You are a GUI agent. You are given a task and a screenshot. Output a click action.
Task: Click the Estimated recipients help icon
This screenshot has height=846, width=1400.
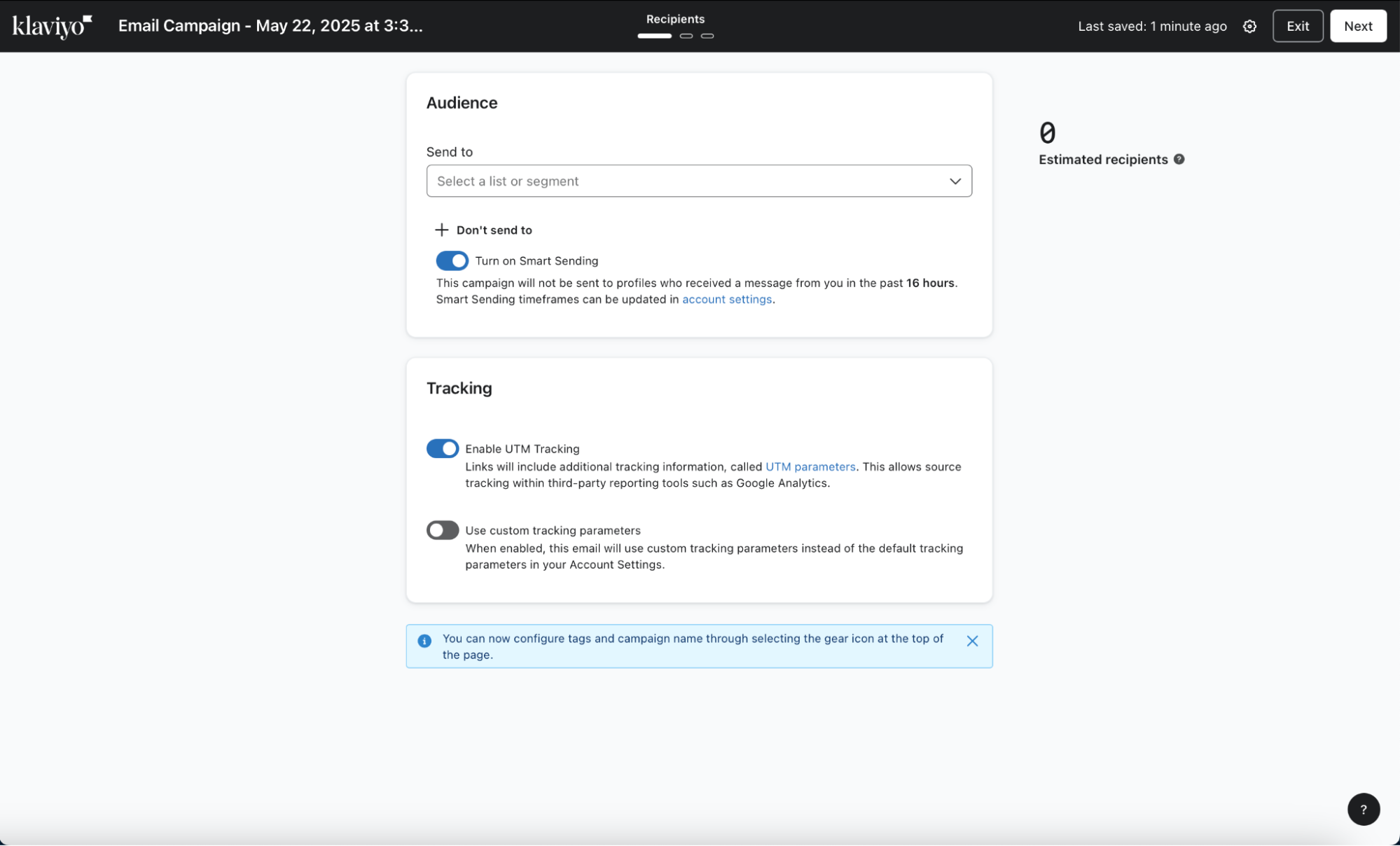(x=1179, y=160)
